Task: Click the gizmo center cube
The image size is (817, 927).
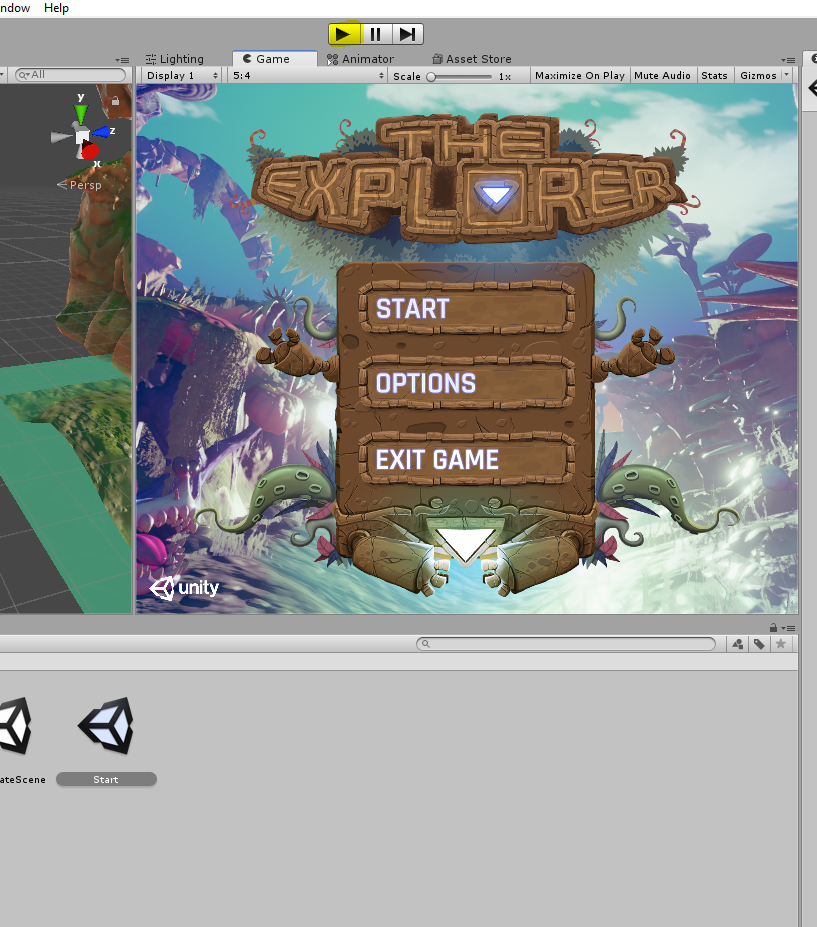Action: [82, 136]
